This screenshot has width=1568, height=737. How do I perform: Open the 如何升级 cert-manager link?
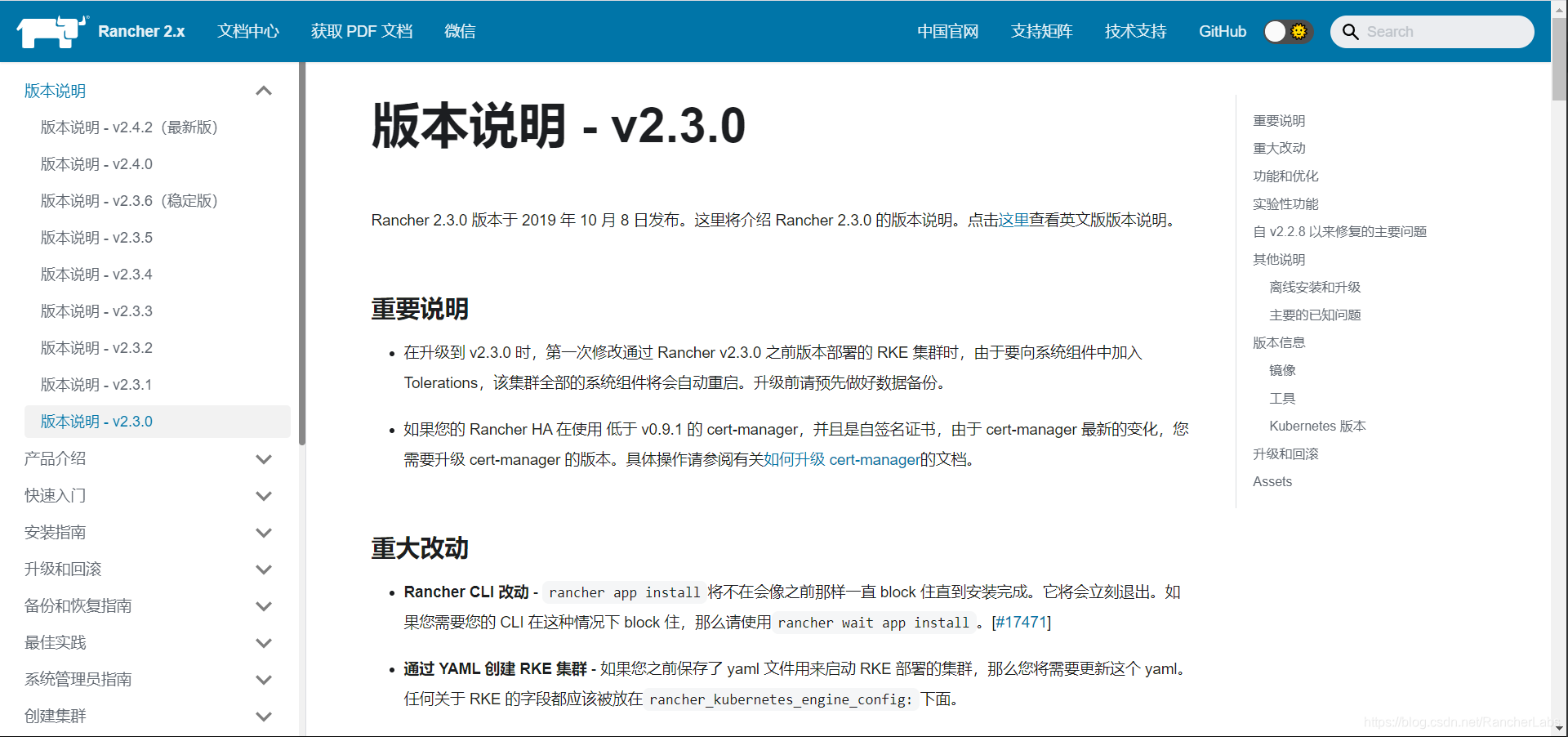[x=841, y=459]
